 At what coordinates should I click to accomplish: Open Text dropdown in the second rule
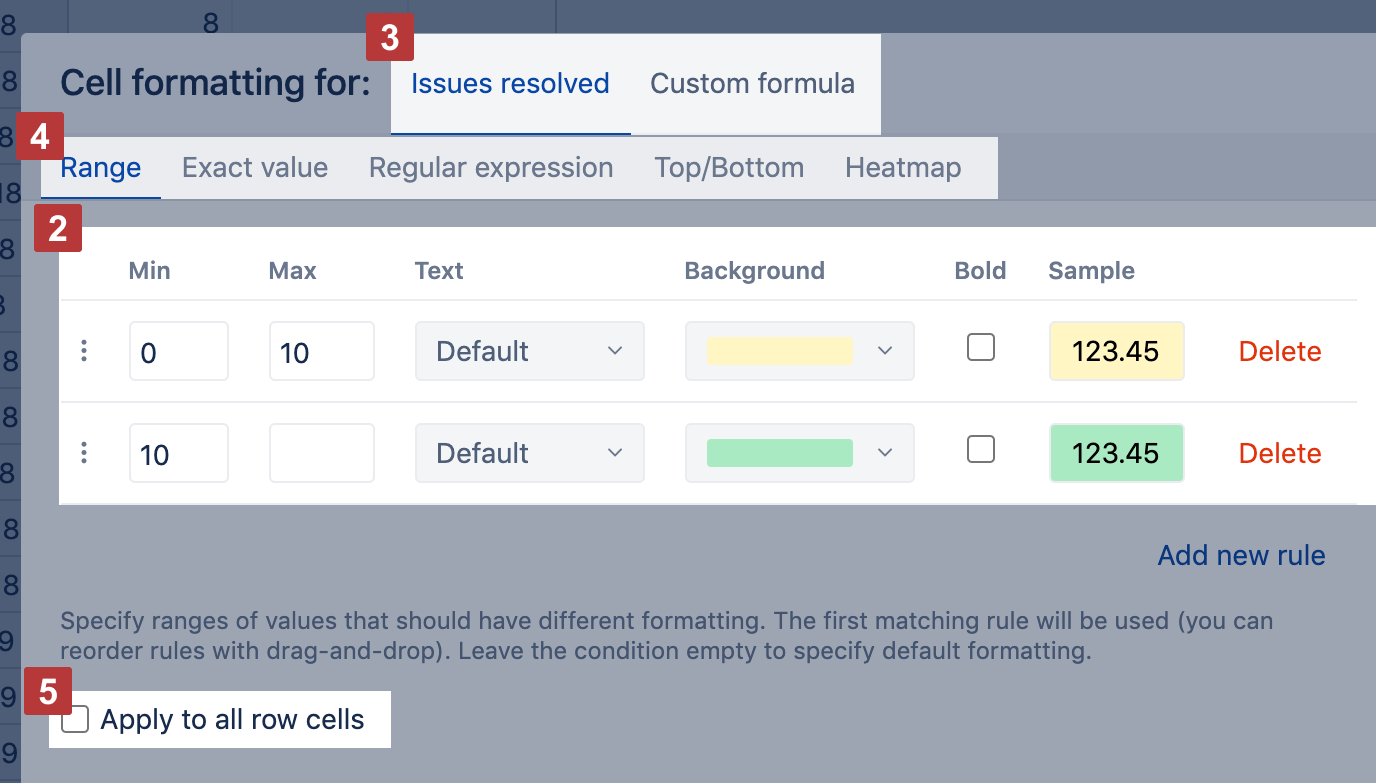pyautogui.click(x=529, y=453)
